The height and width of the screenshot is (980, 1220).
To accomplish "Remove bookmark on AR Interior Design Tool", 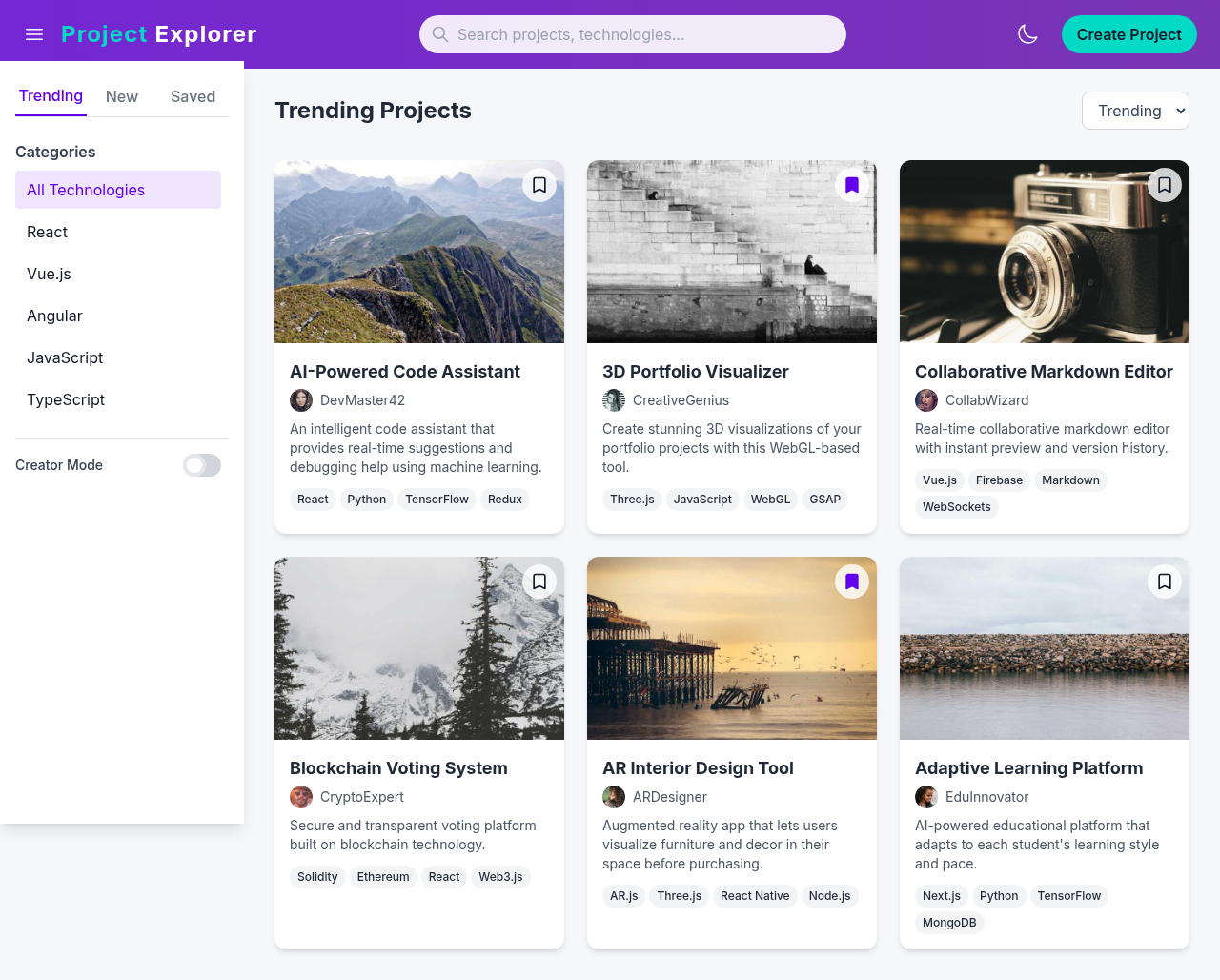I will click(851, 582).
